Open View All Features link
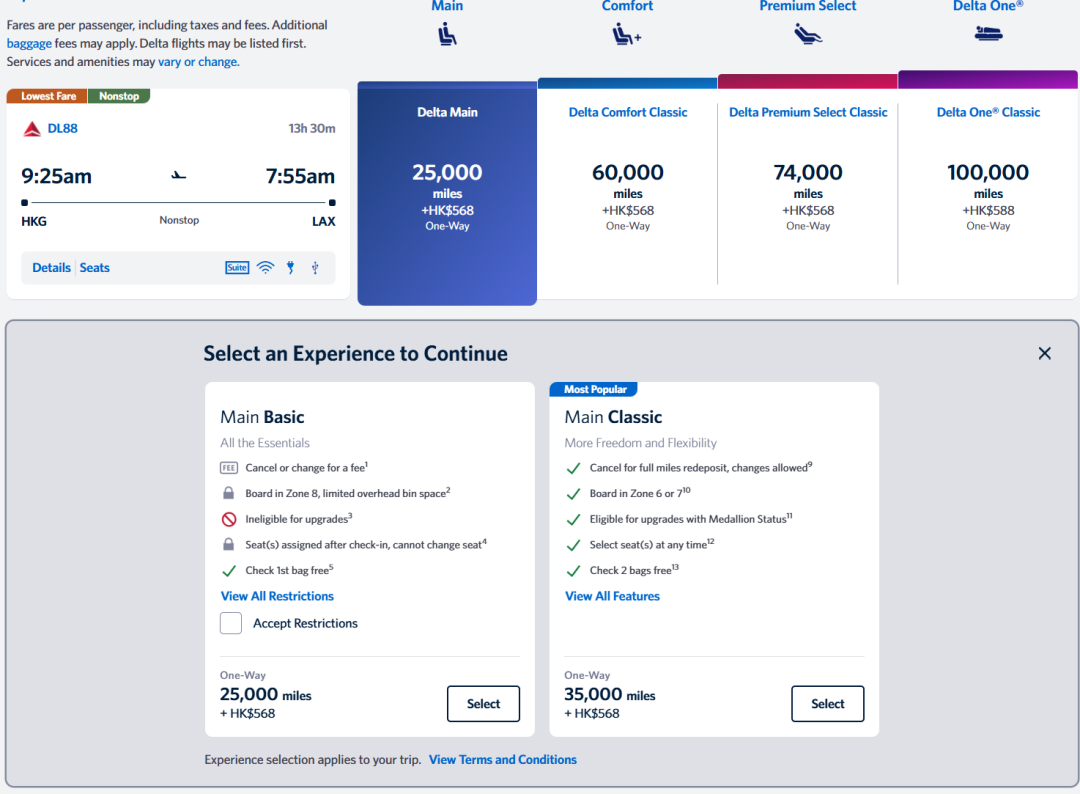 point(612,596)
